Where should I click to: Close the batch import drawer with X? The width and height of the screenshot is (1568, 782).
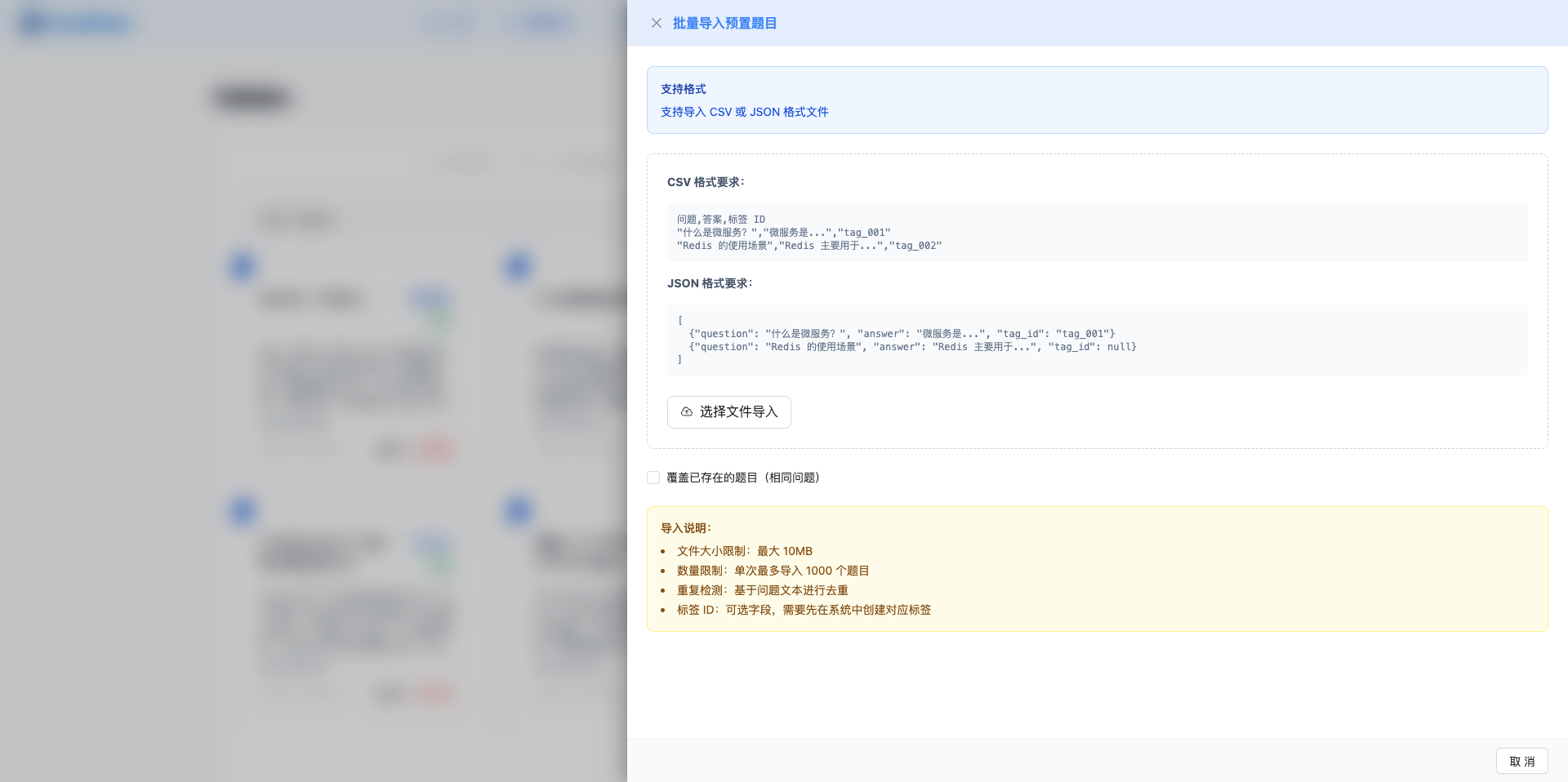pyautogui.click(x=656, y=23)
